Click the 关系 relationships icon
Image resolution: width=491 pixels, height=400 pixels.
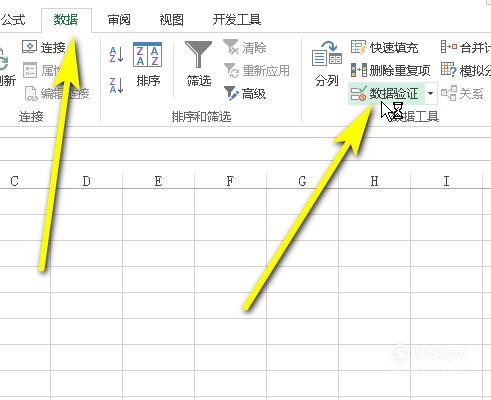(449, 93)
